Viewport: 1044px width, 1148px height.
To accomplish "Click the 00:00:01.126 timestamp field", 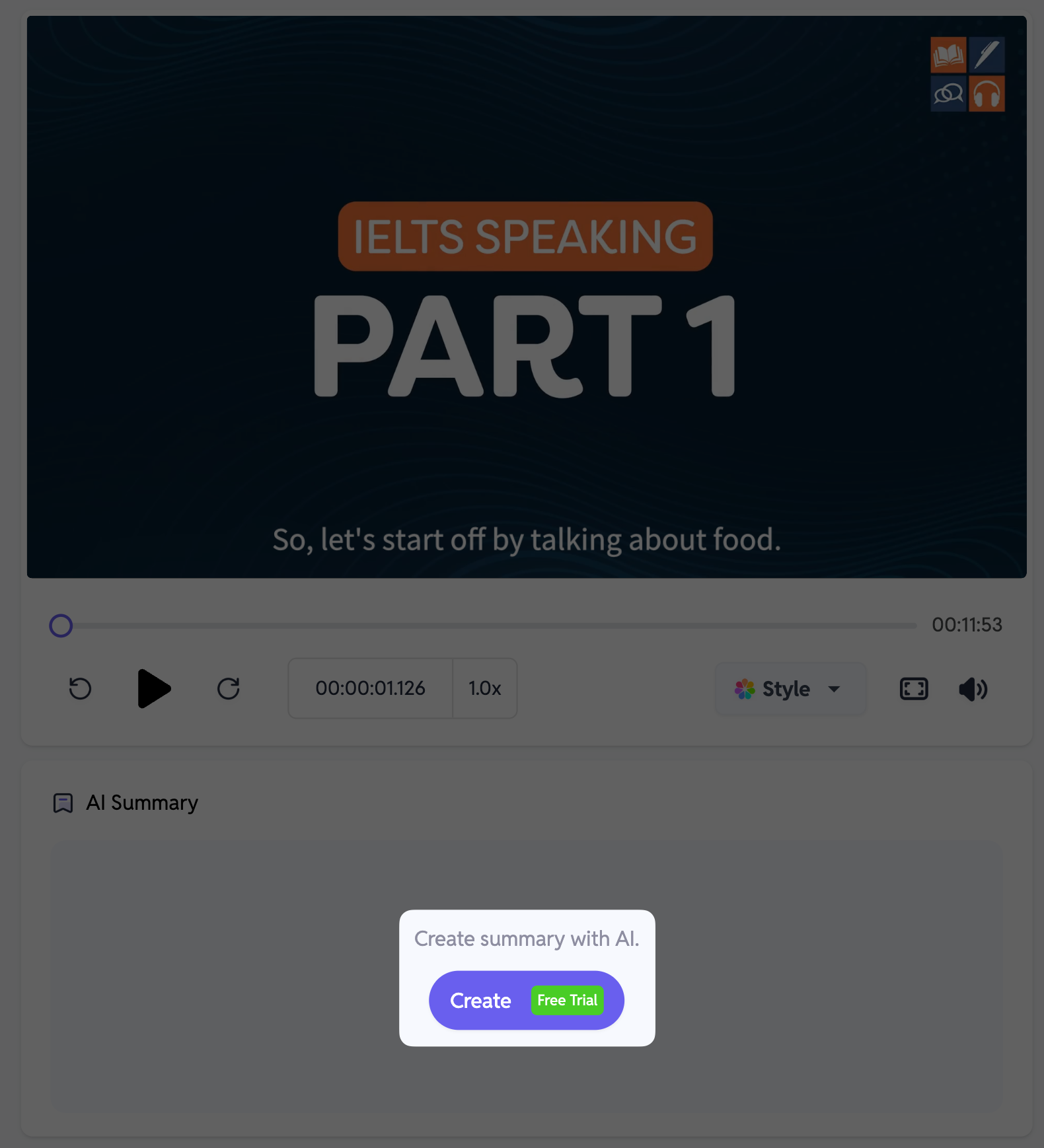I will pyautogui.click(x=370, y=688).
